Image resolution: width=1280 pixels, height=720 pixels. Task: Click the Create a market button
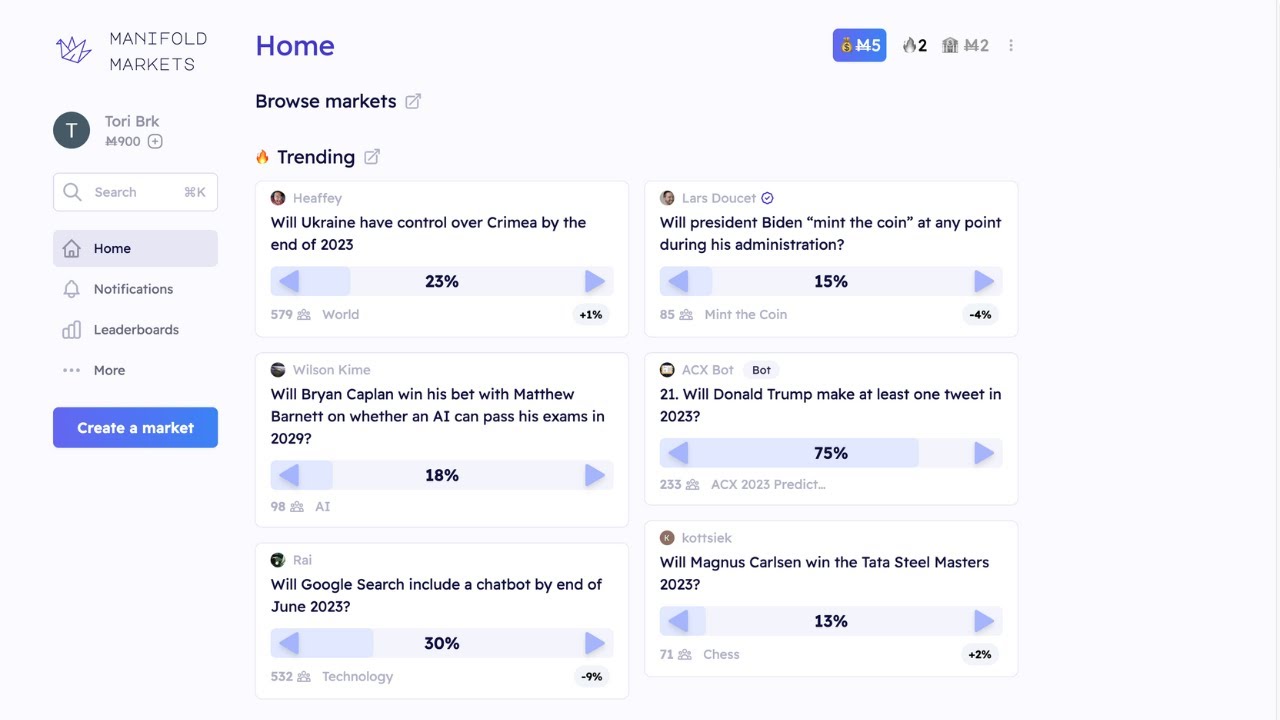pos(135,428)
